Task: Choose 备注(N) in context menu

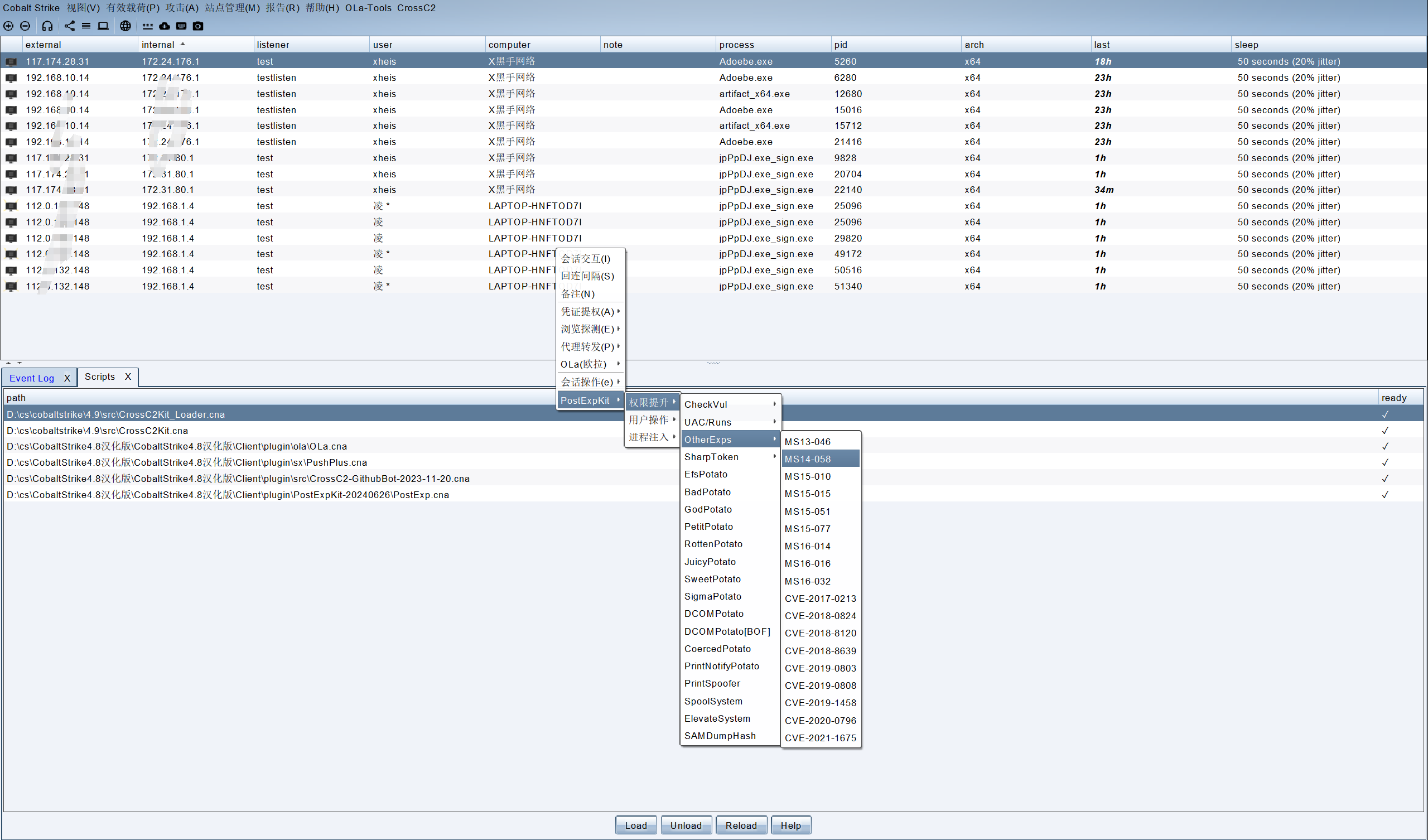Action: 591,294
